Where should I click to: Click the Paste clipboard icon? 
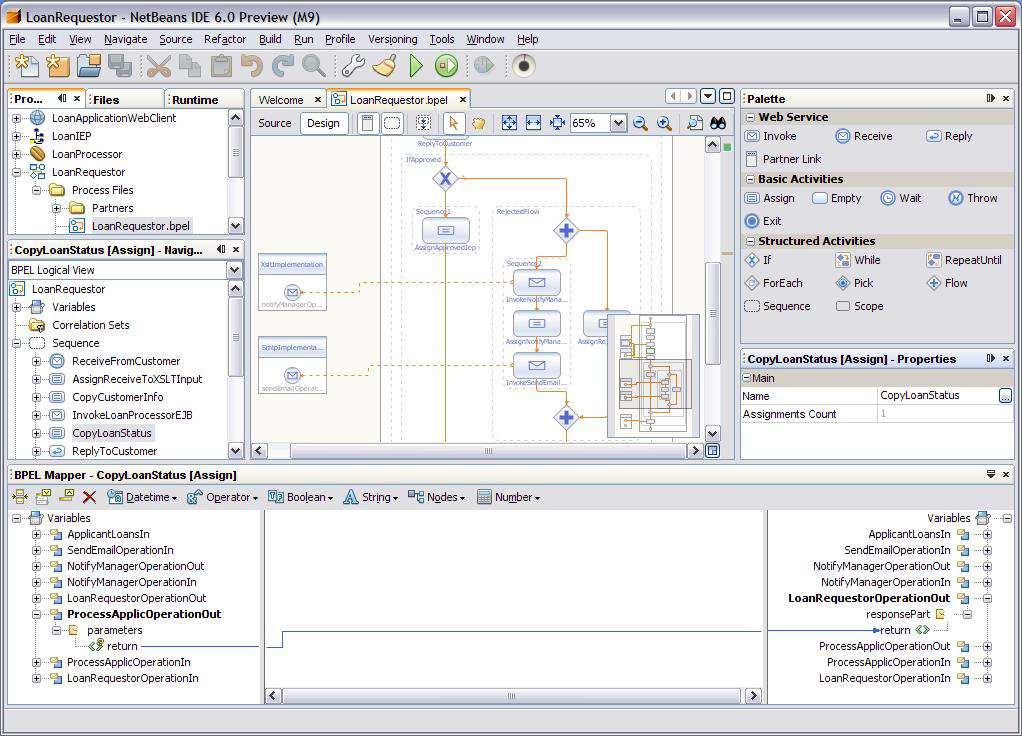[x=221, y=66]
